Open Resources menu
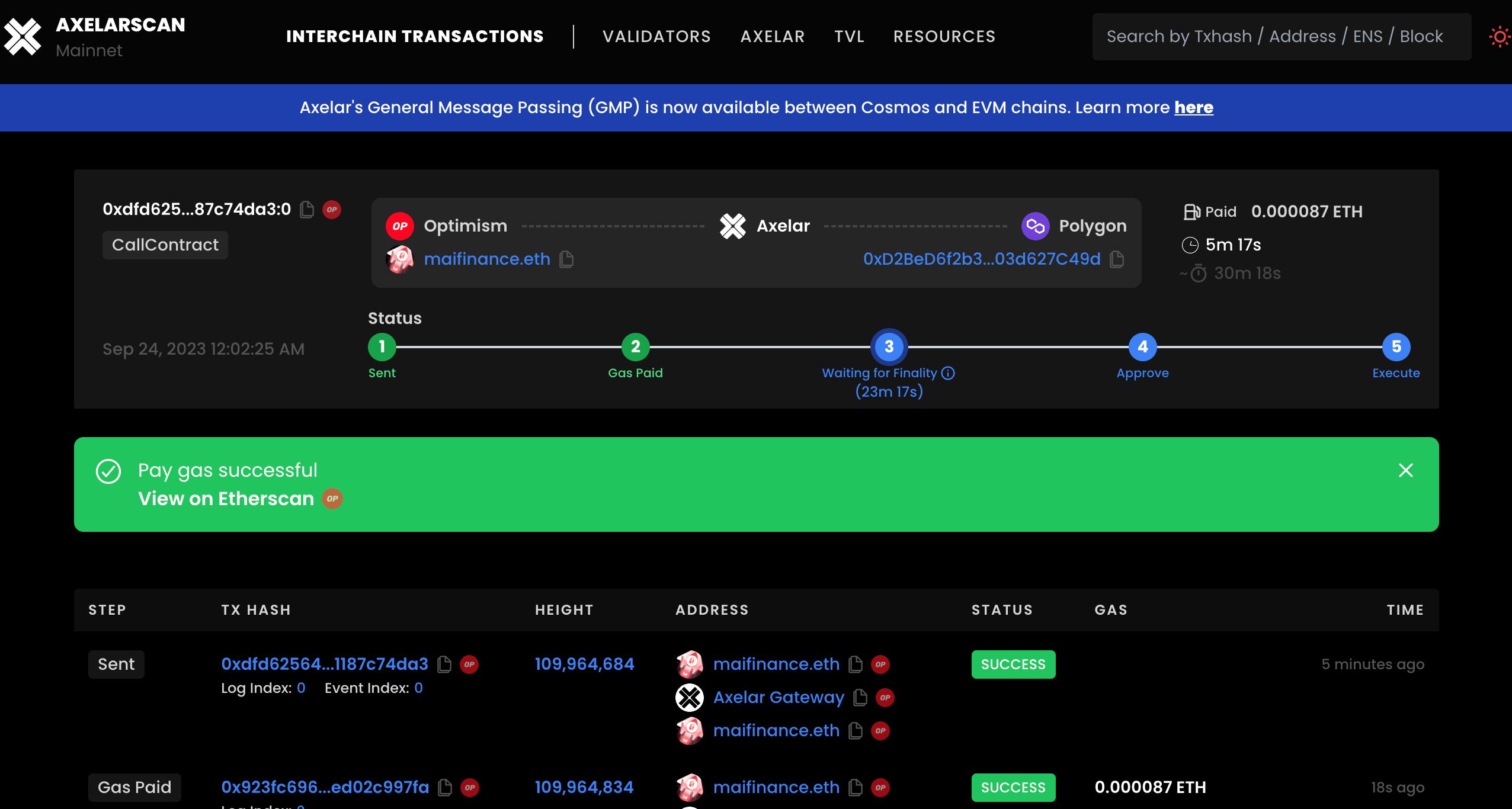The width and height of the screenshot is (1512, 809). (944, 37)
